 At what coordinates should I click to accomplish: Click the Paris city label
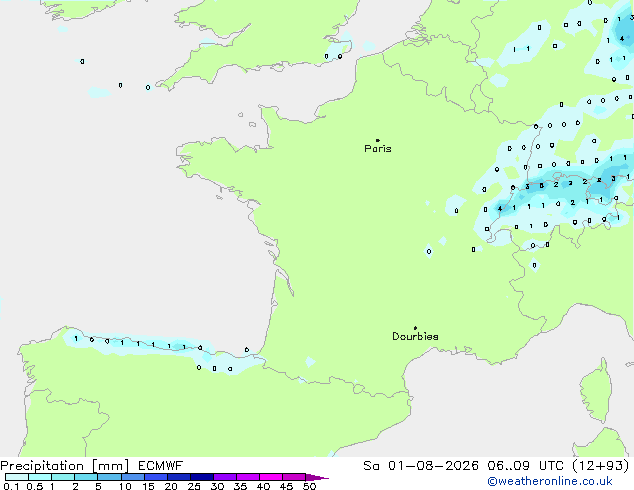(378, 149)
